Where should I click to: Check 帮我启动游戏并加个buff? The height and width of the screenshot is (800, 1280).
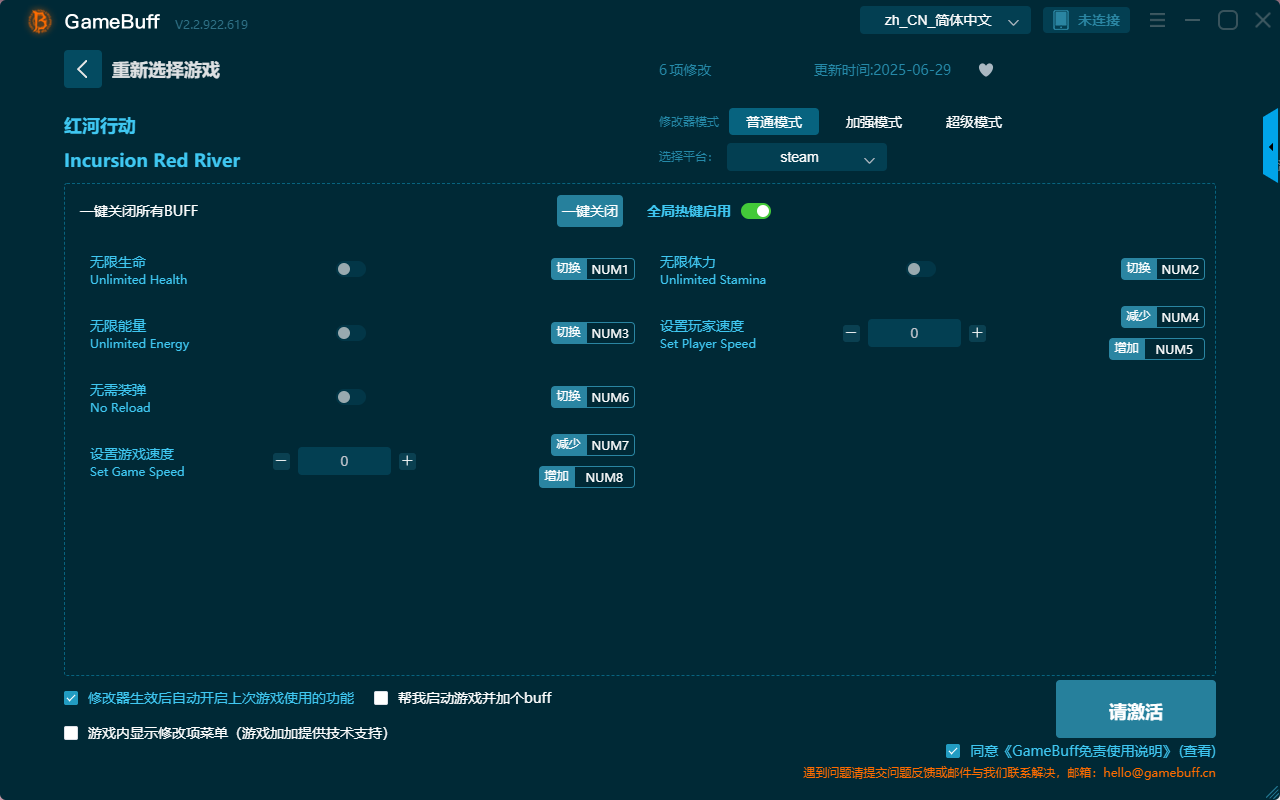[381, 698]
